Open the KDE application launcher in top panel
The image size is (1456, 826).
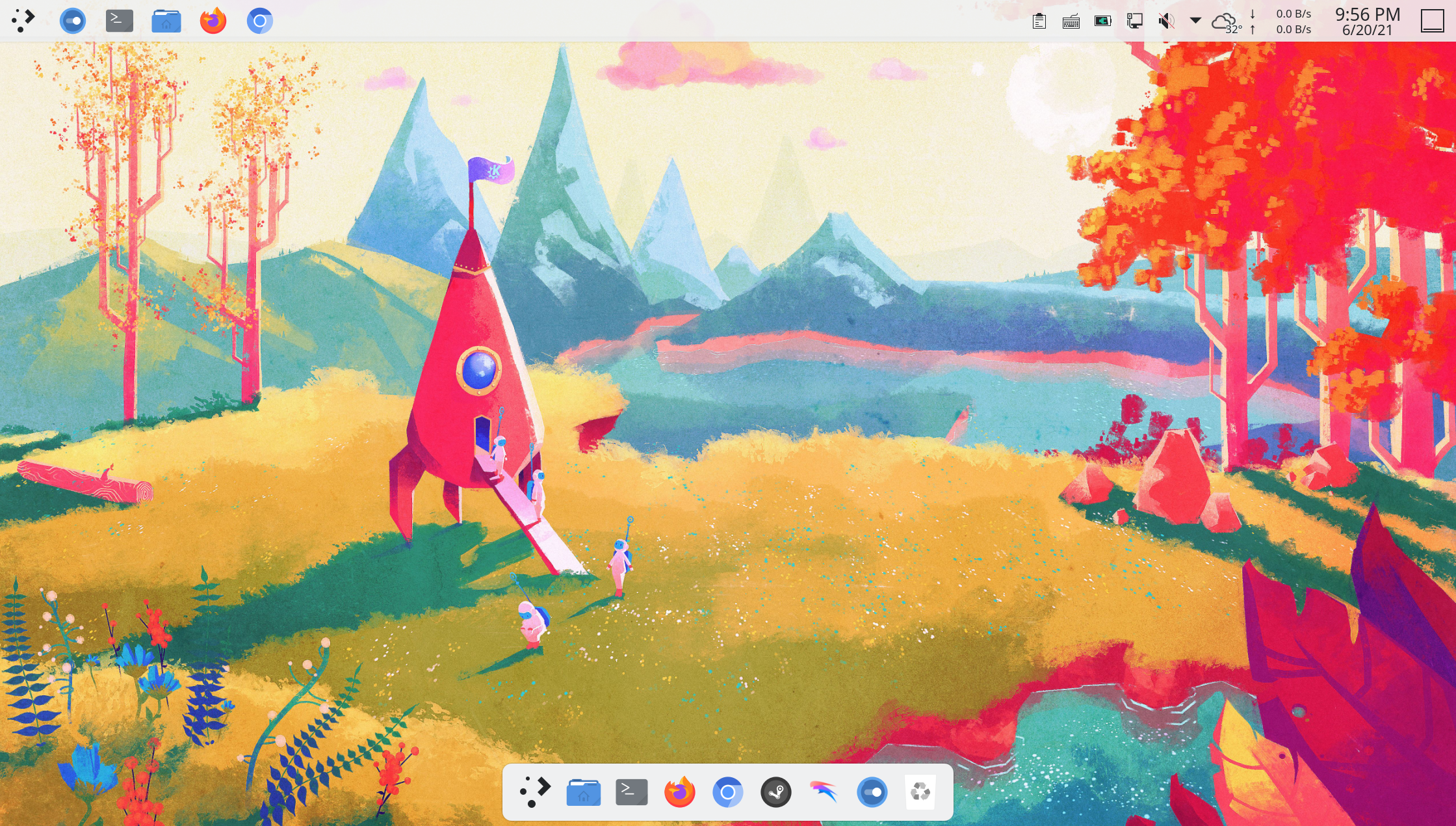23,21
